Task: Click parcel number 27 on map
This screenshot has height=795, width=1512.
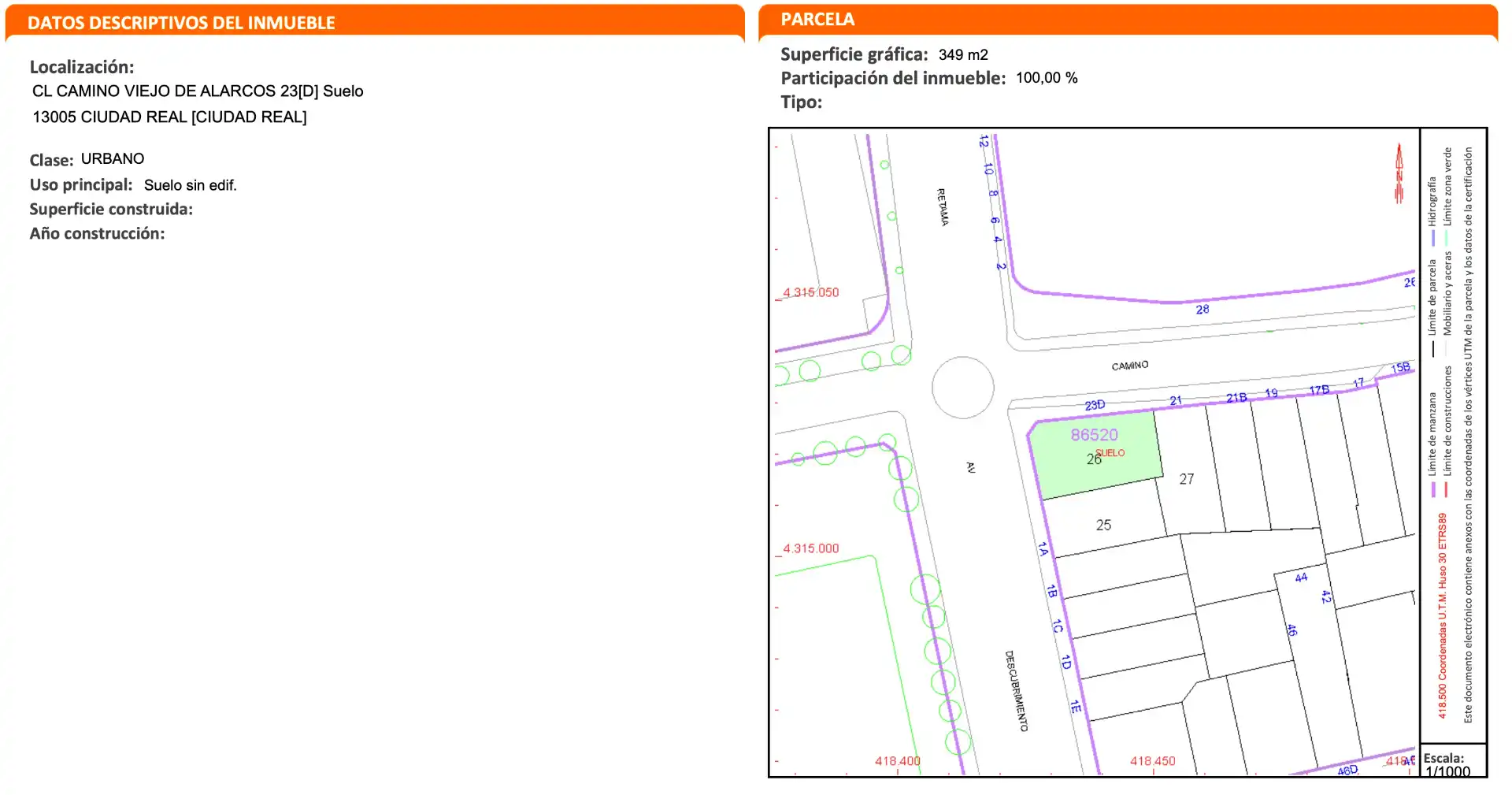Action: point(1187,479)
